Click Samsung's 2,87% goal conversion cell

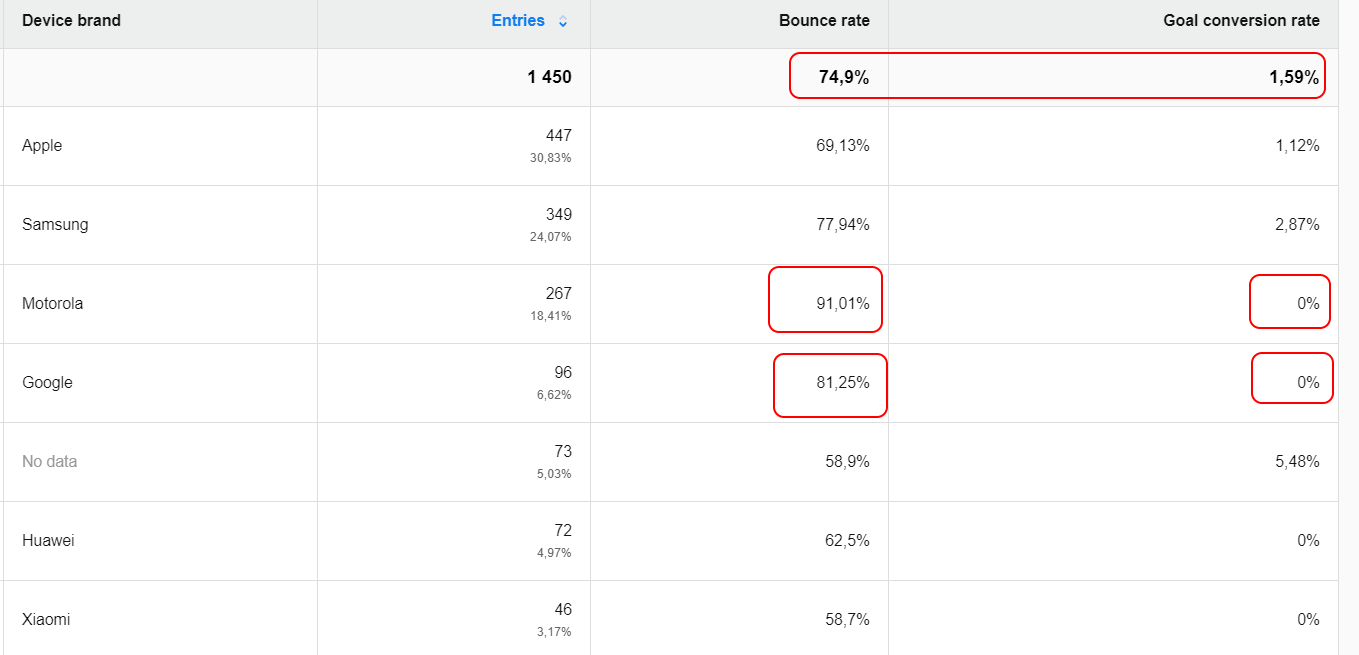tap(1297, 225)
